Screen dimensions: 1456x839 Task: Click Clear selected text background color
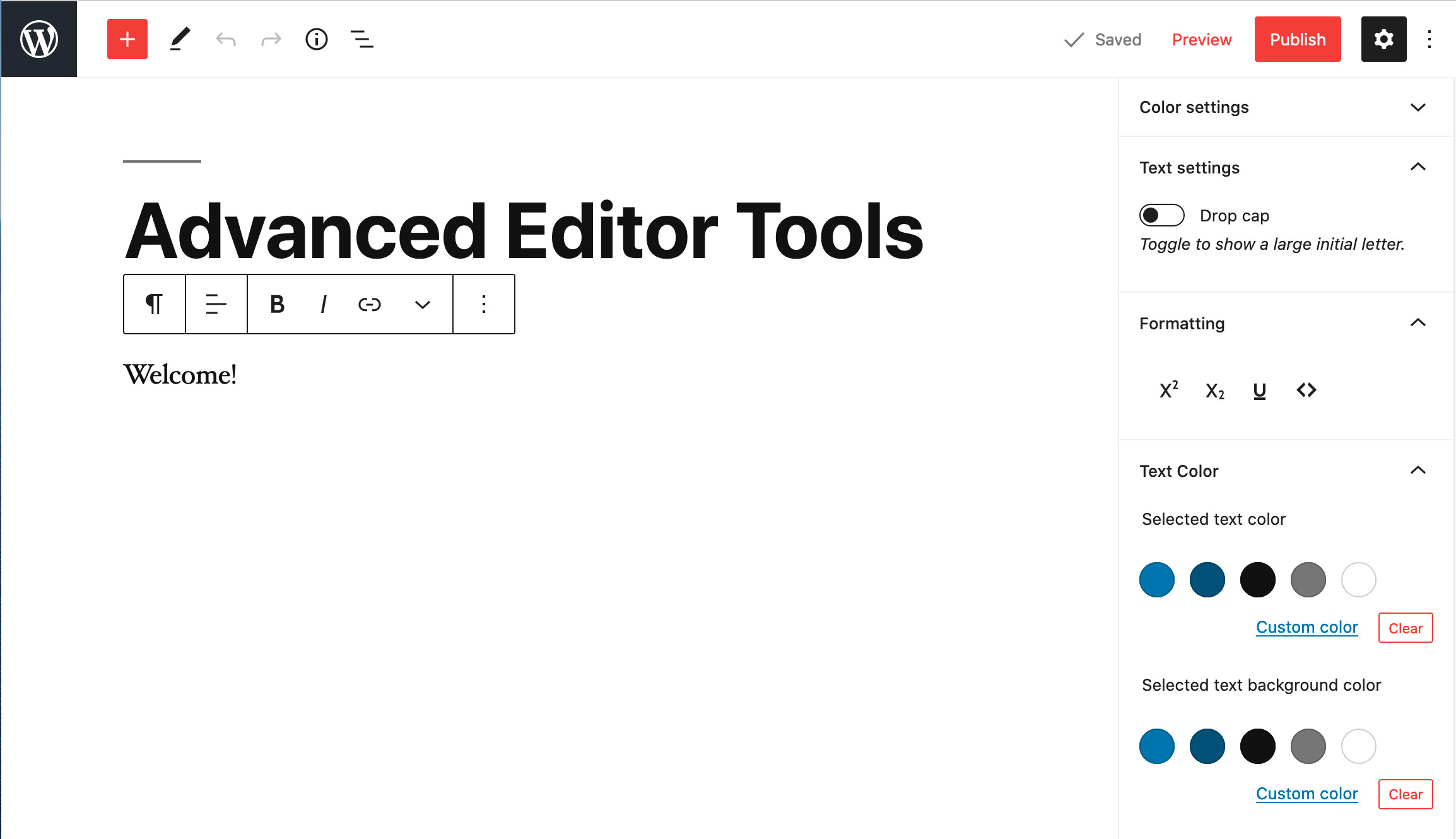coord(1405,794)
